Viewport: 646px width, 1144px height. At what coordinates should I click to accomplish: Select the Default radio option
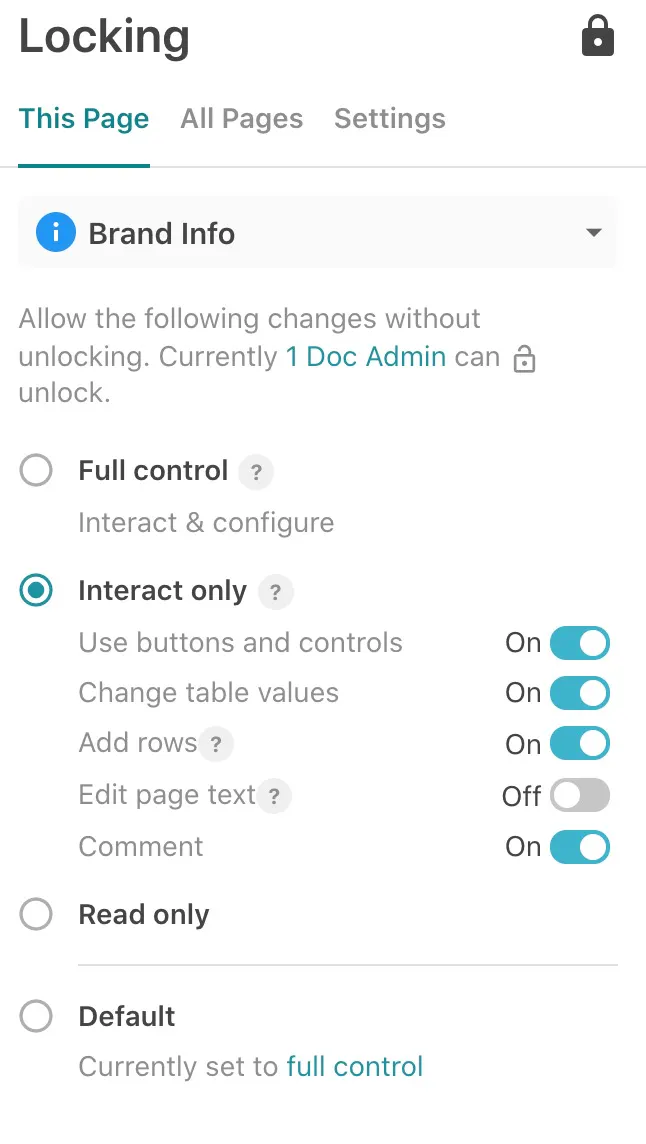coord(36,1017)
